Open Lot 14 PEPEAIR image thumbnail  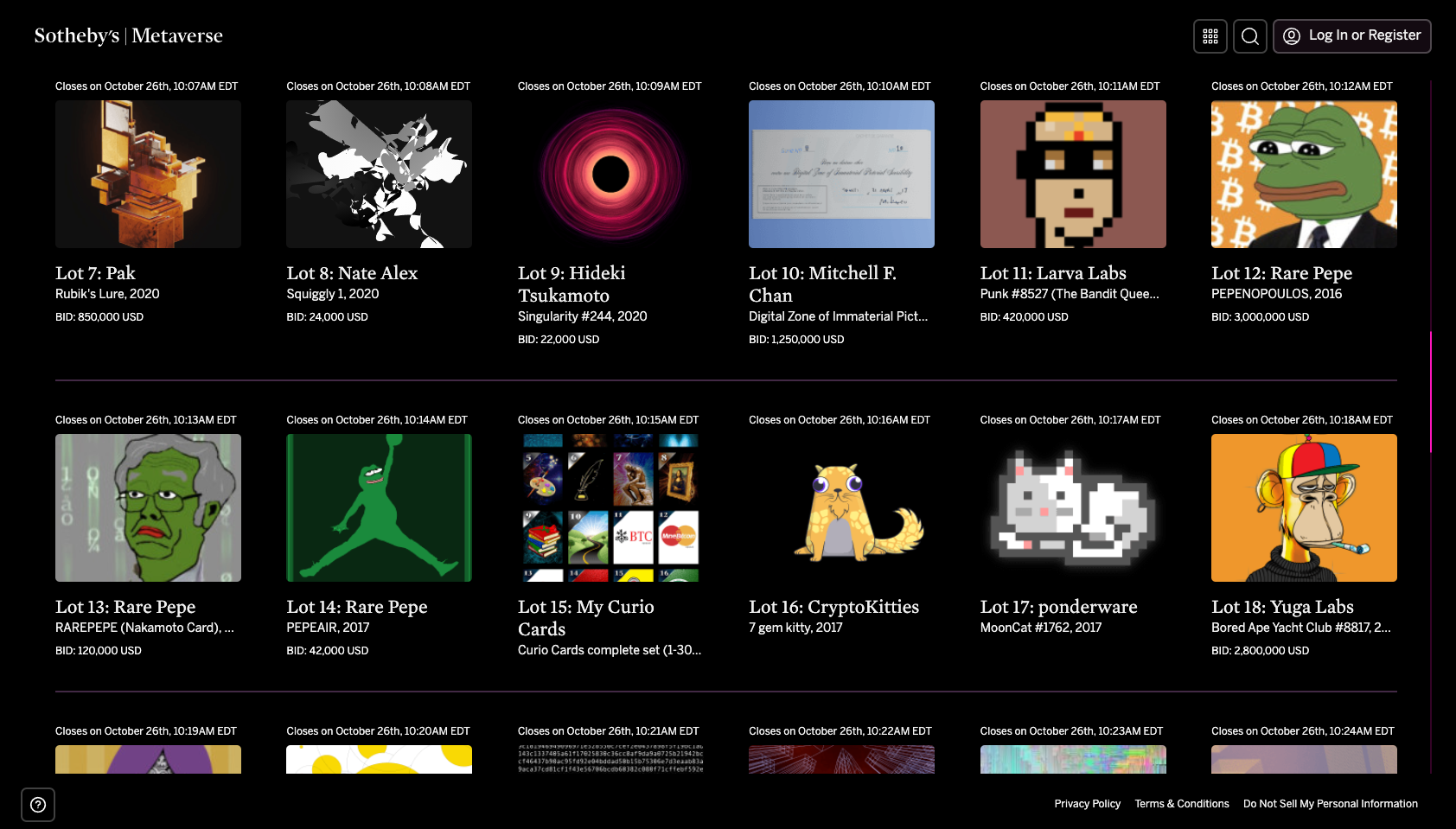click(x=379, y=507)
